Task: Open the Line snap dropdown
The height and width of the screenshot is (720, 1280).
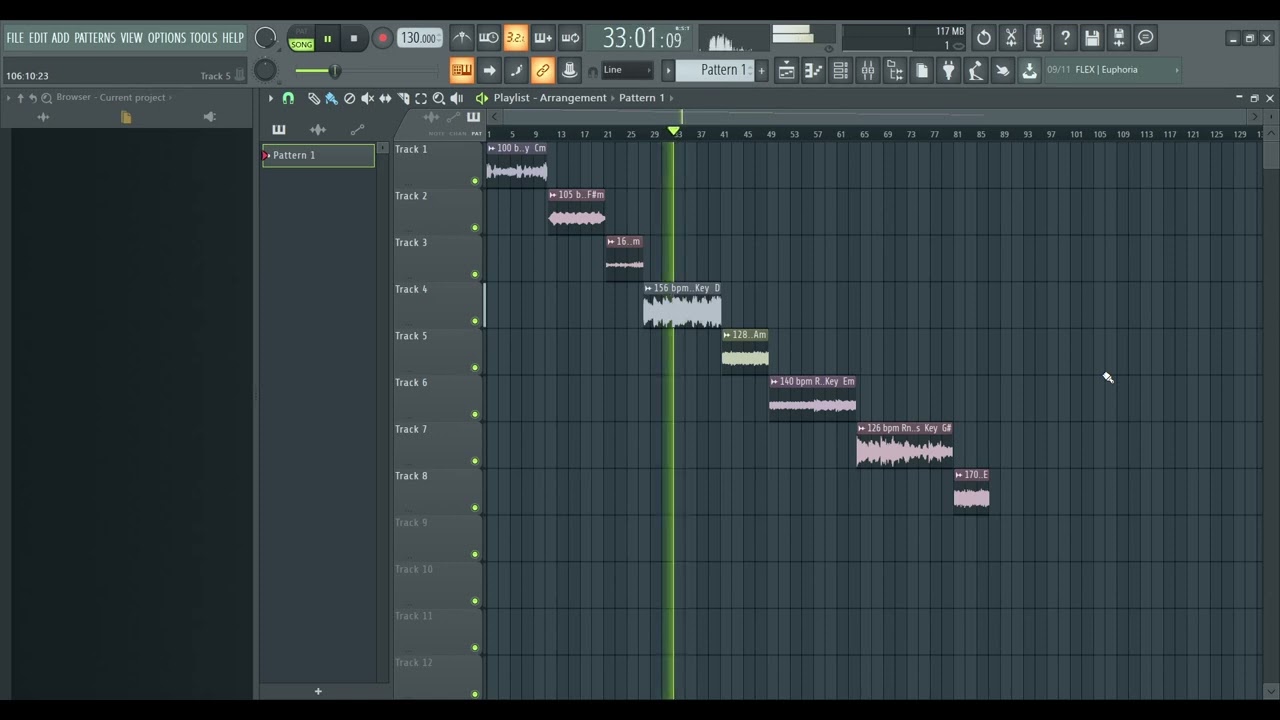Action: (x=627, y=70)
